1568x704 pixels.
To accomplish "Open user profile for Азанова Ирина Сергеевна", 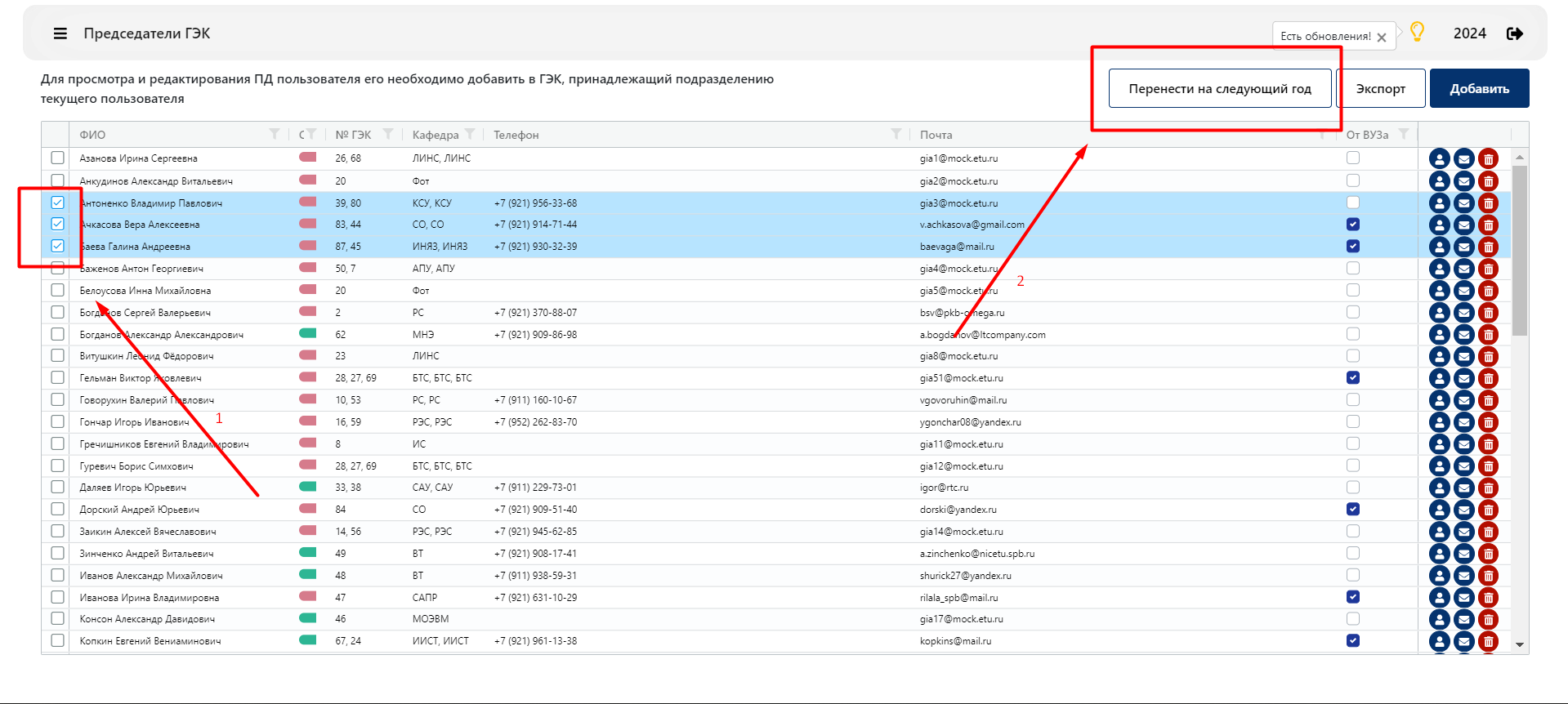I will 1439,159.
